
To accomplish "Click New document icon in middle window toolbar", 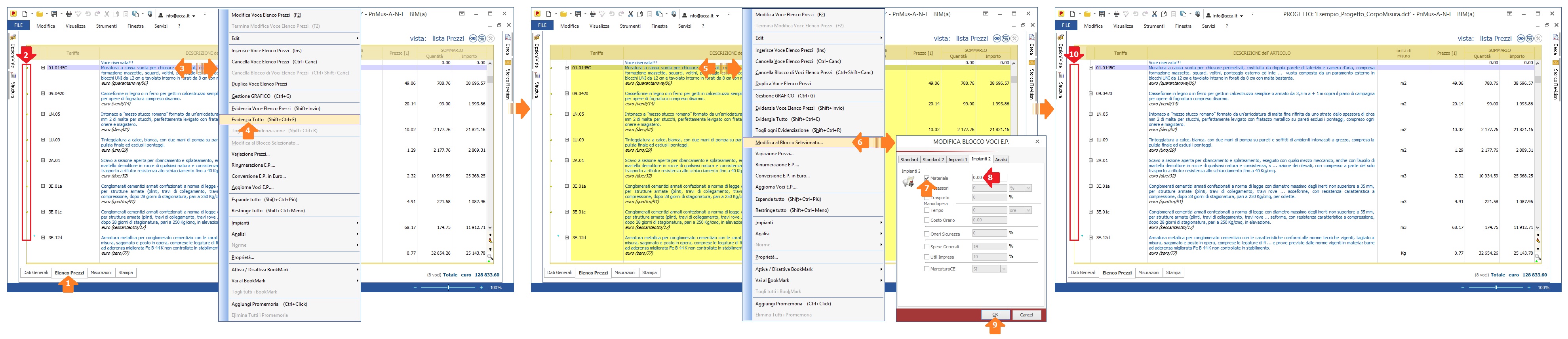I will (548, 14).
